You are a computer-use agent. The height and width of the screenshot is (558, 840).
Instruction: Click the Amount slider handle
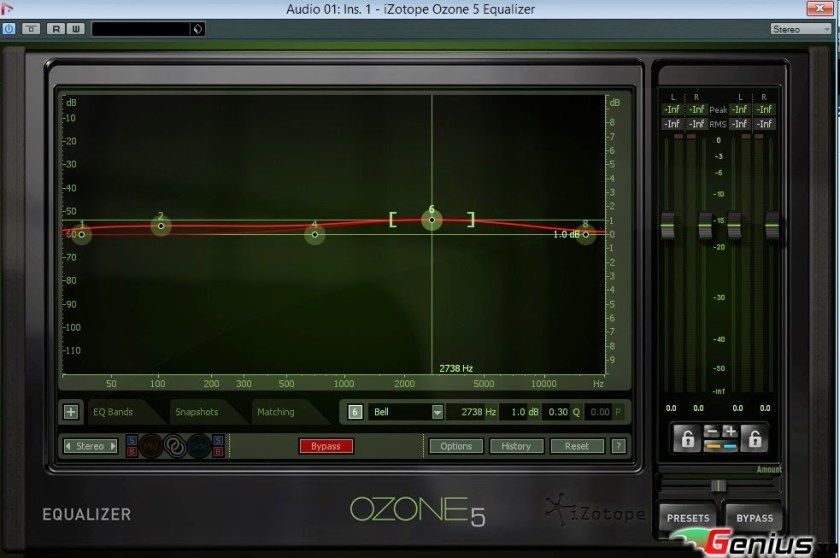pyautogui.click(x=718, y=486)
